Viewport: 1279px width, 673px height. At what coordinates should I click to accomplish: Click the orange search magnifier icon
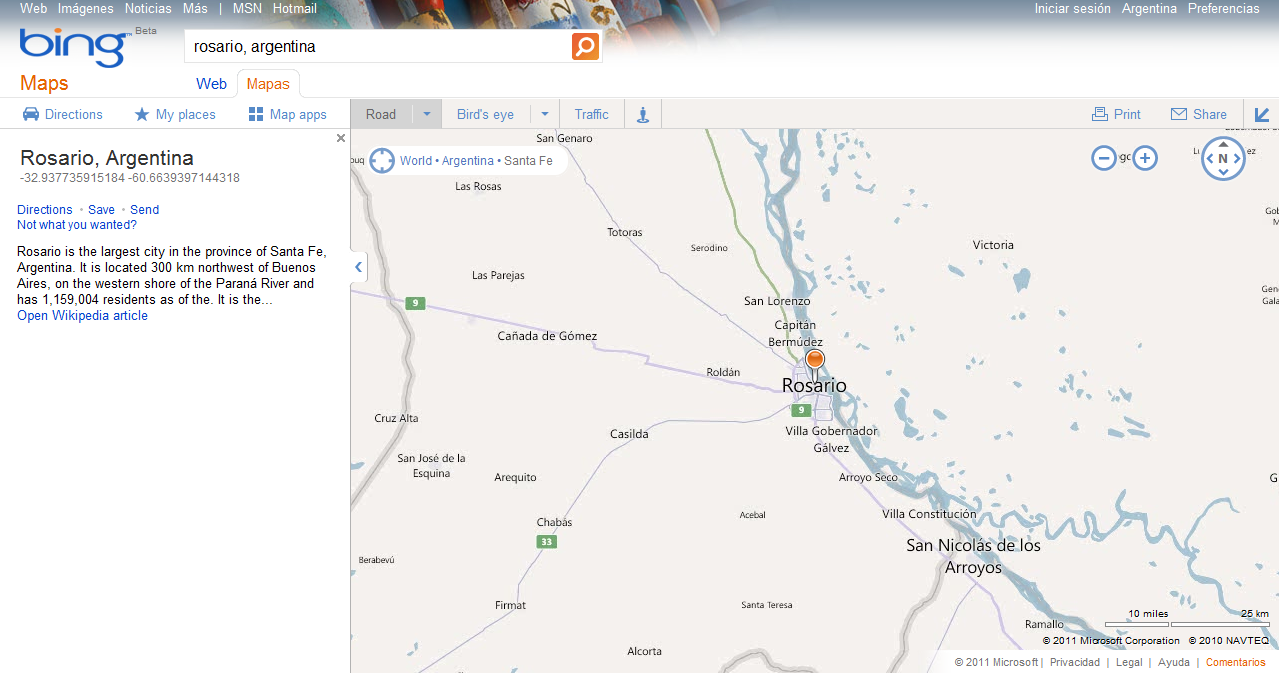coord(585,46)
